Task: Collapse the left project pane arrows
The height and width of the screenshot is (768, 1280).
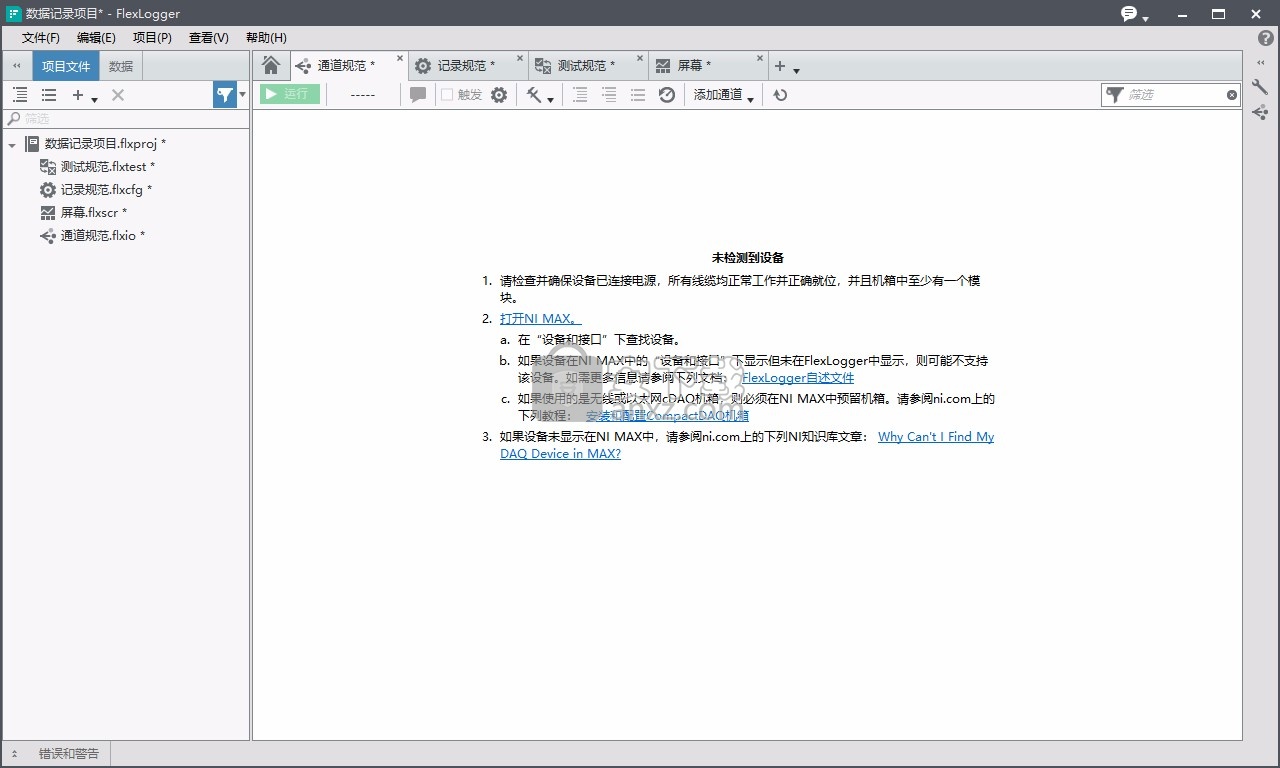Action: pyautogui.click(x=16, y=66)
